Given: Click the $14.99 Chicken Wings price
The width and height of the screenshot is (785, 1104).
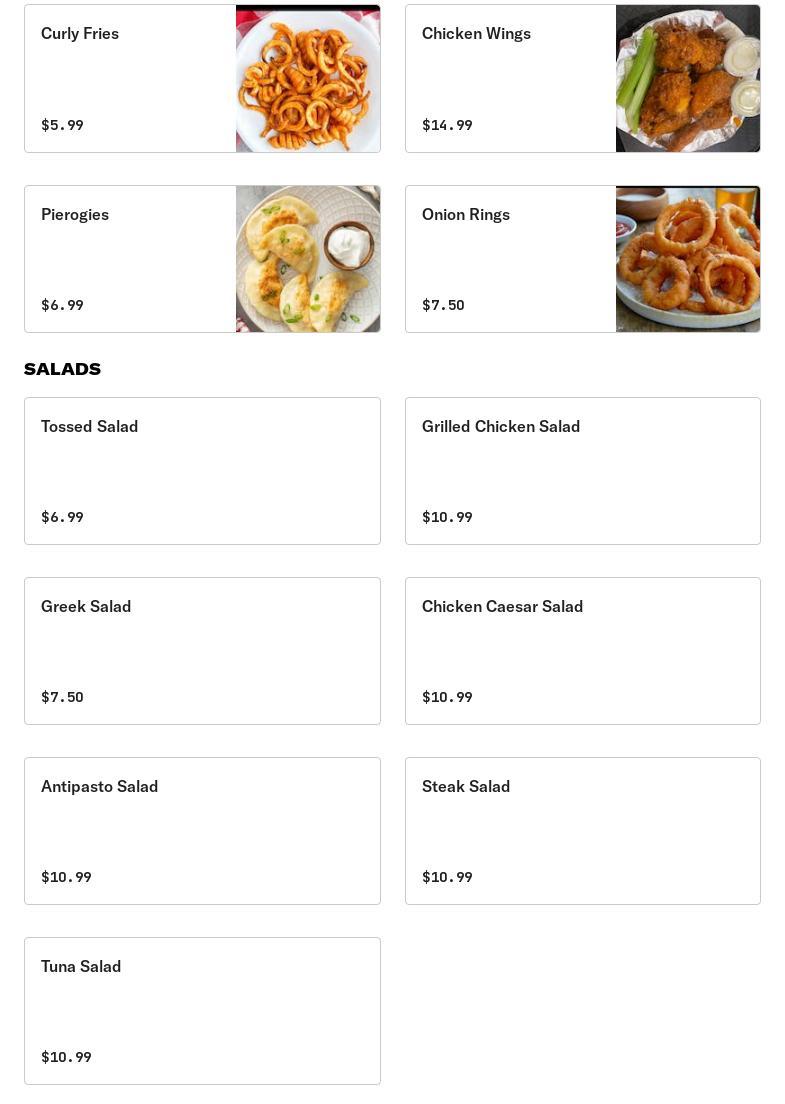Looking at the screenshot, I should pos(447,125).
